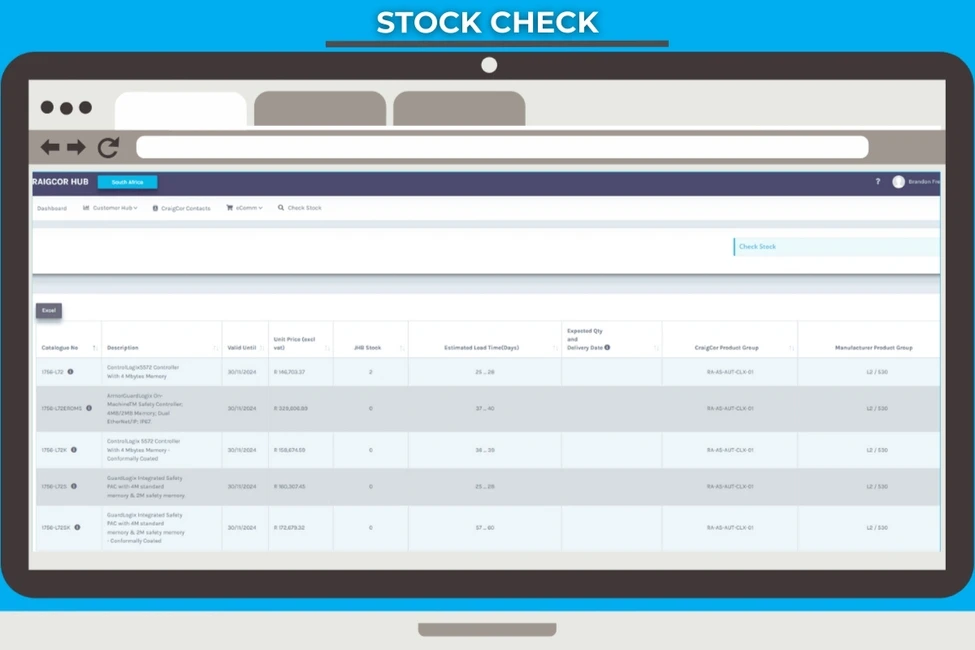Click unit price R 329,606.89

coord(290,409)
